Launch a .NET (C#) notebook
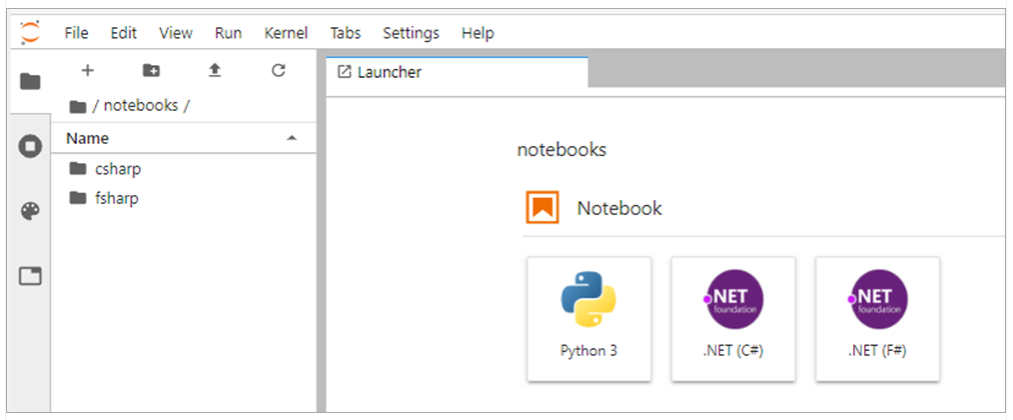This screenshot has height=420, width=1013. [733, 319]
